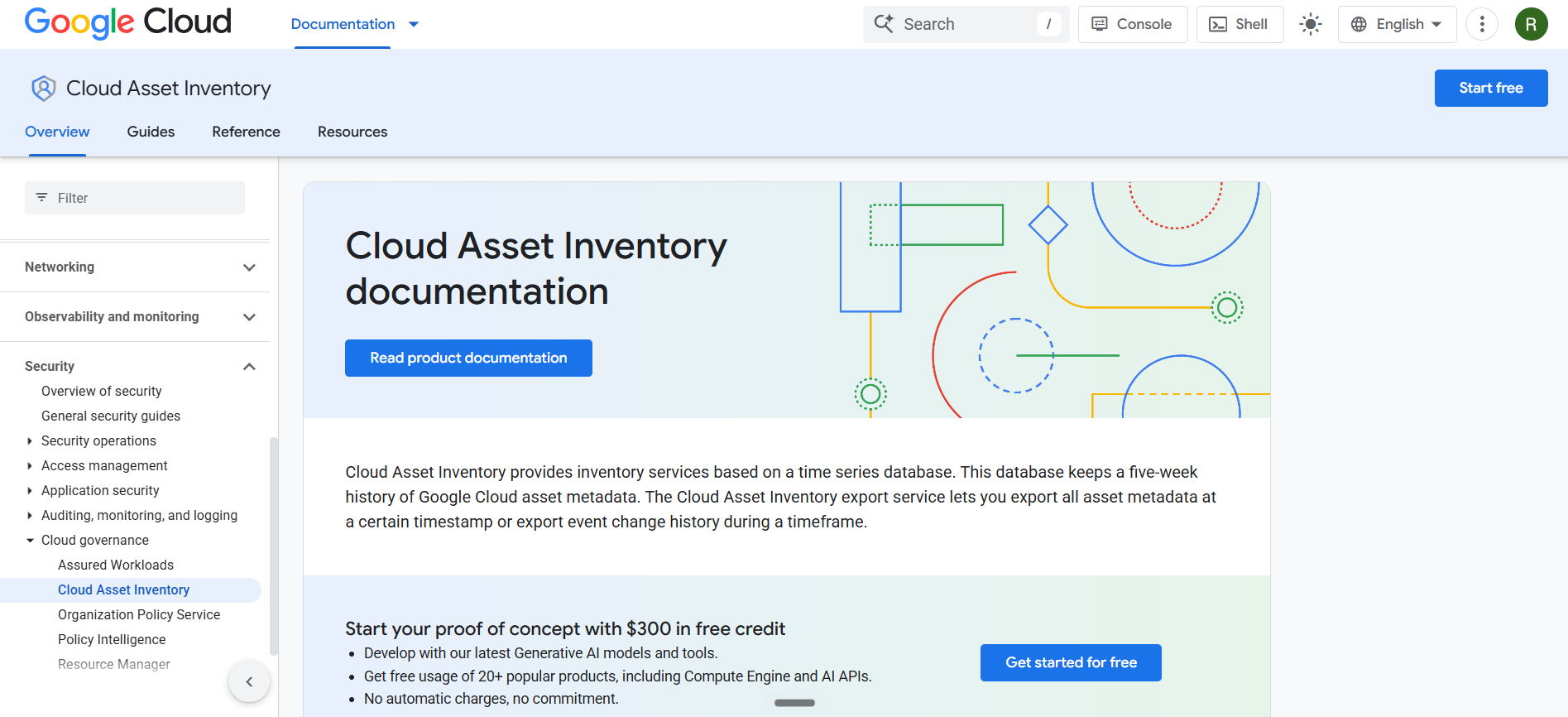Click the Google Cloud logo
This screenshot has width=1568, height=717.
pyautogui.click(x=128, y=22)
